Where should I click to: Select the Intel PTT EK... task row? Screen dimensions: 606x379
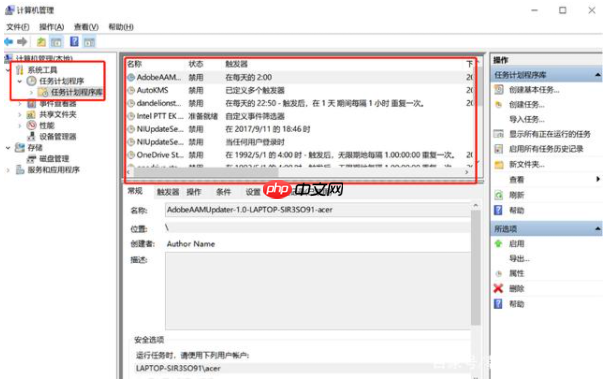(x=301, y=116)
